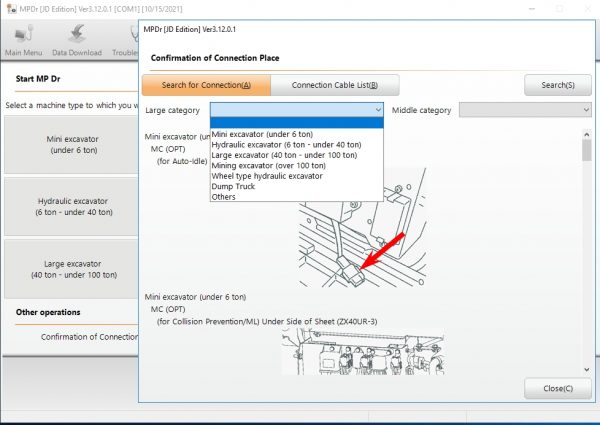The width and height of the screenshot is (600, 425).
Task: Switch to the Connection Cable List(B) tab
Action: pos(335,85)
